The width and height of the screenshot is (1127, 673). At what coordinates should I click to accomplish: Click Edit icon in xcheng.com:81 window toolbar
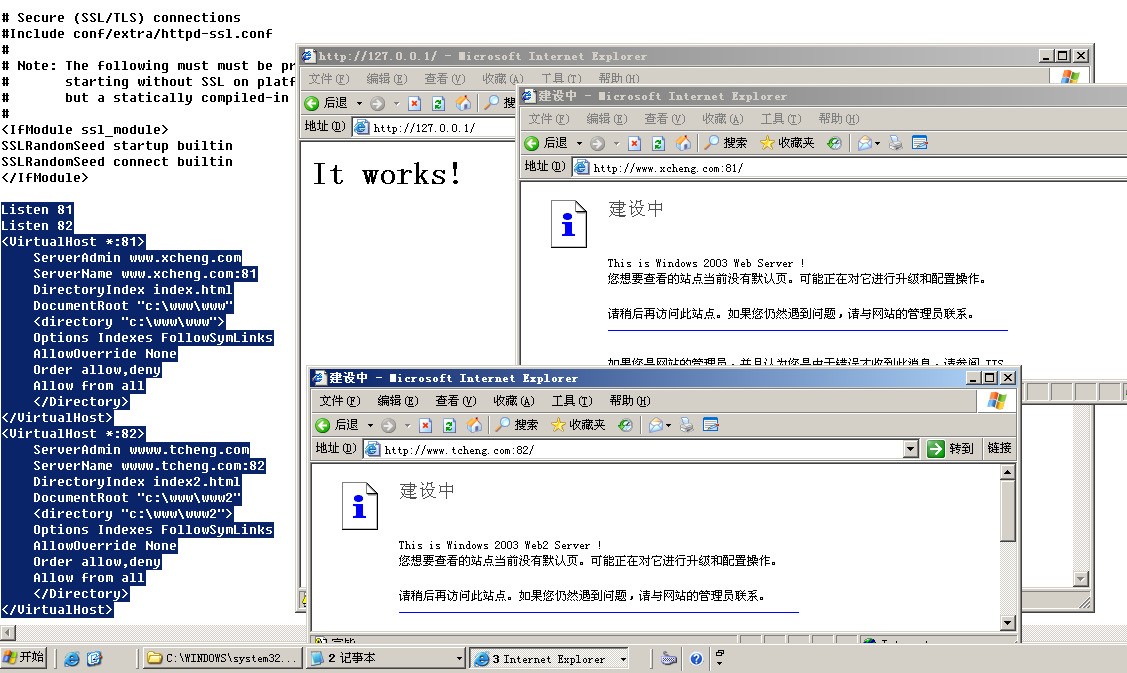(919, 143)
